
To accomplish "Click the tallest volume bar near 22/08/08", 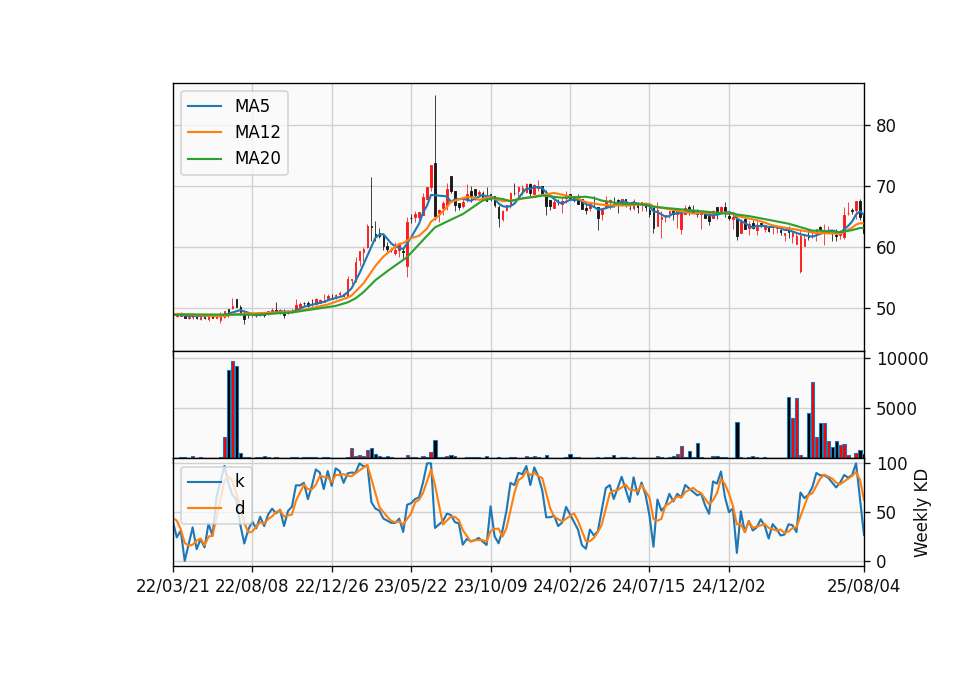I will [233, 410].
